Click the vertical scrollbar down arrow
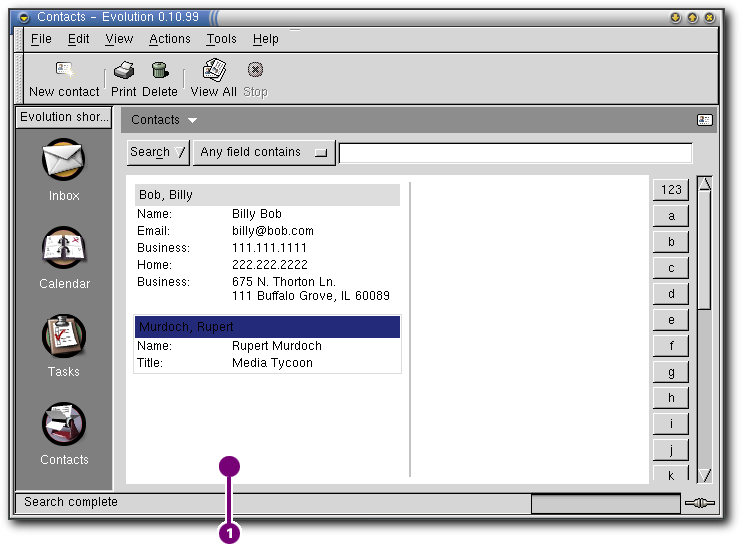749x550 pixels. click(705, 476)
